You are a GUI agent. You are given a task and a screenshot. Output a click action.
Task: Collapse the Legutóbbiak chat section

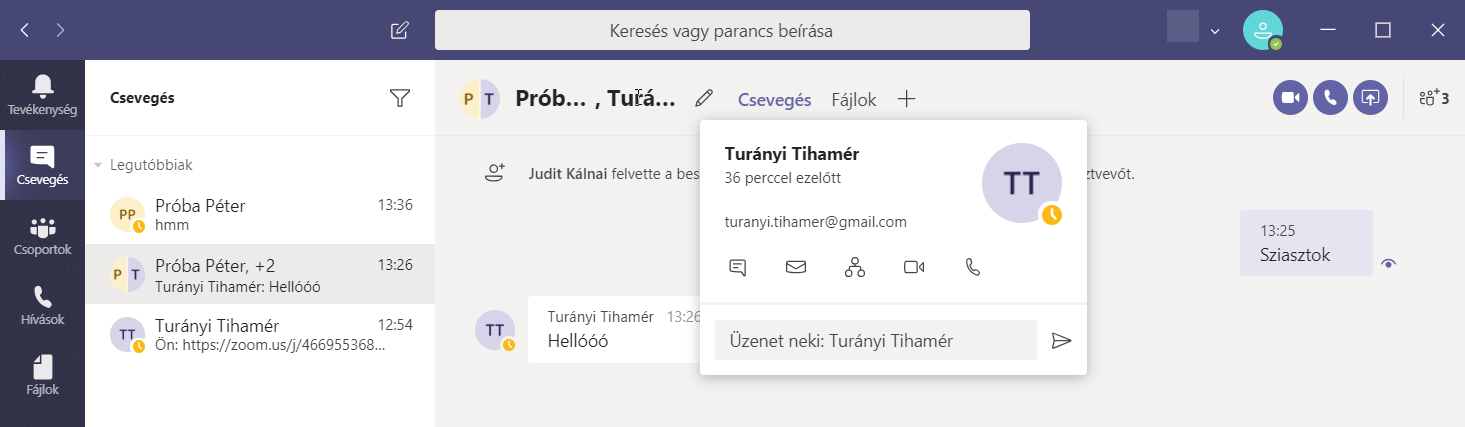click(x=99, y=165)
